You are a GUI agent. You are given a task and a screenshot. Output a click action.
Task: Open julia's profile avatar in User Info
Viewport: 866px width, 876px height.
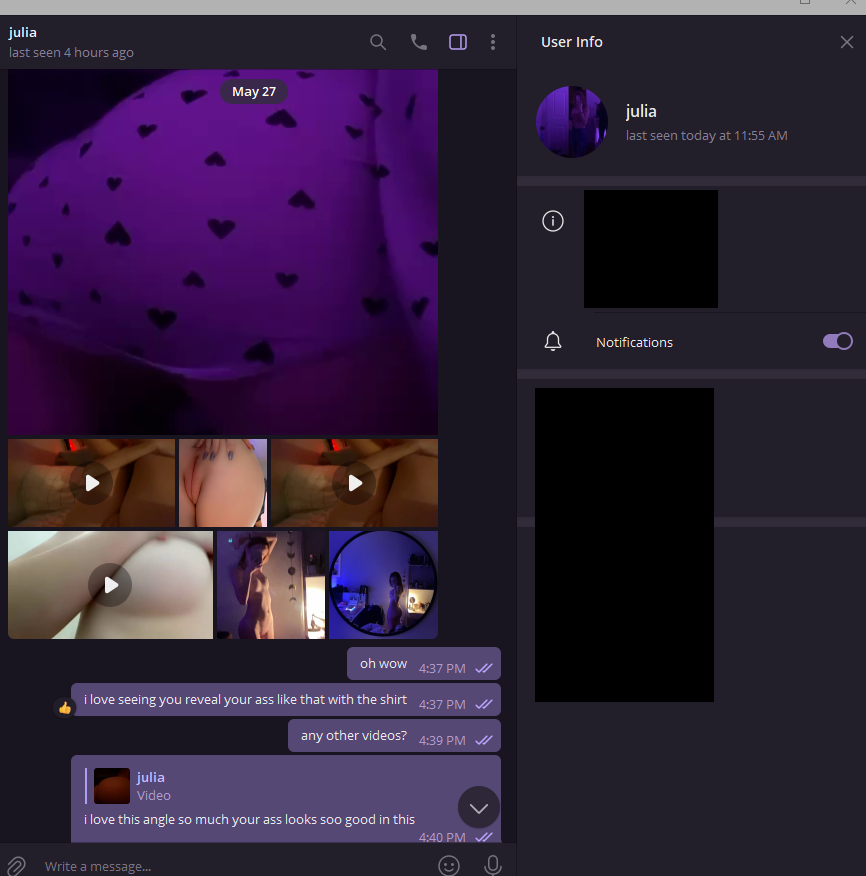tap(572, 122)
